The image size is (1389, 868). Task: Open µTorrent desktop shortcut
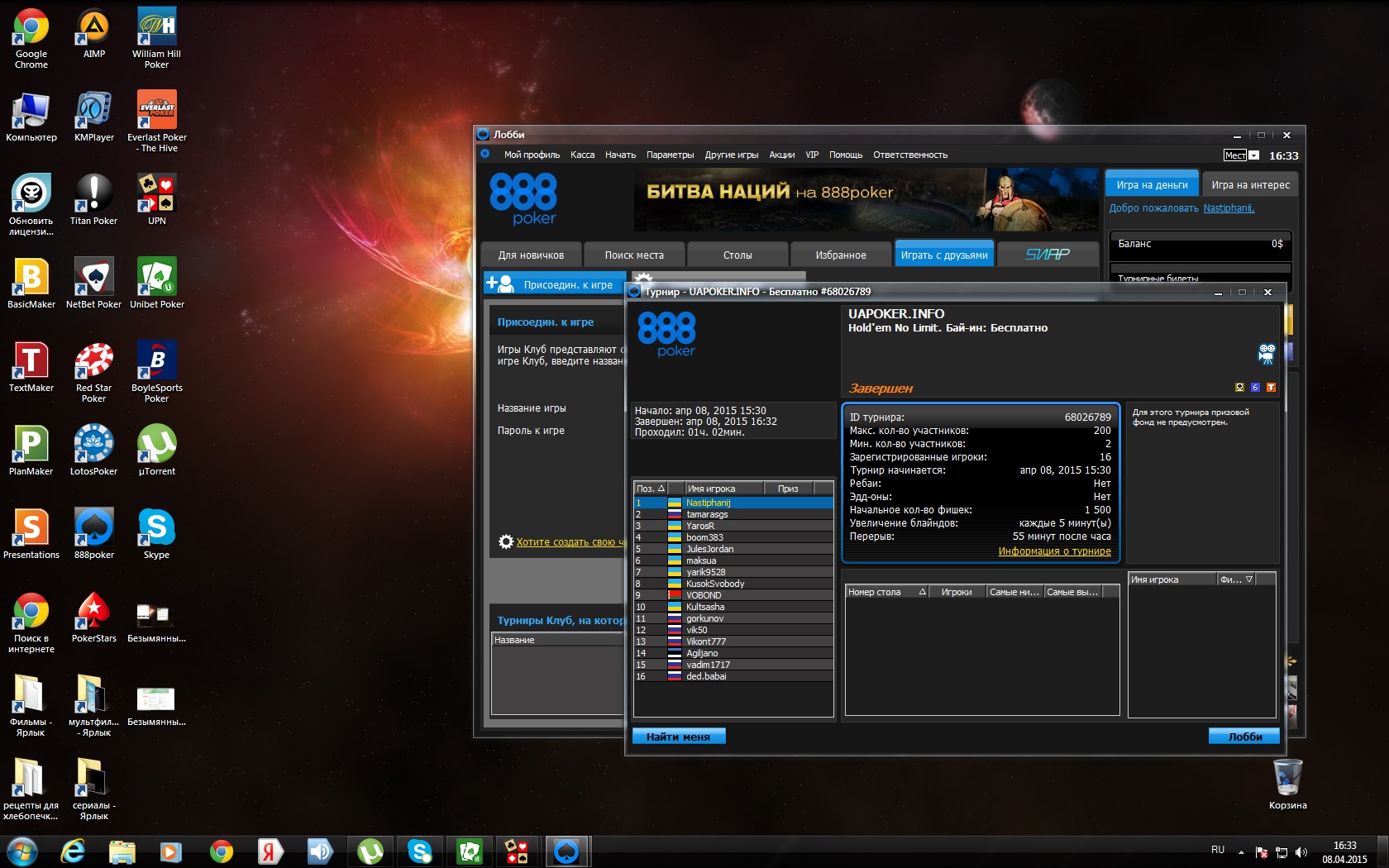(157, 450)
